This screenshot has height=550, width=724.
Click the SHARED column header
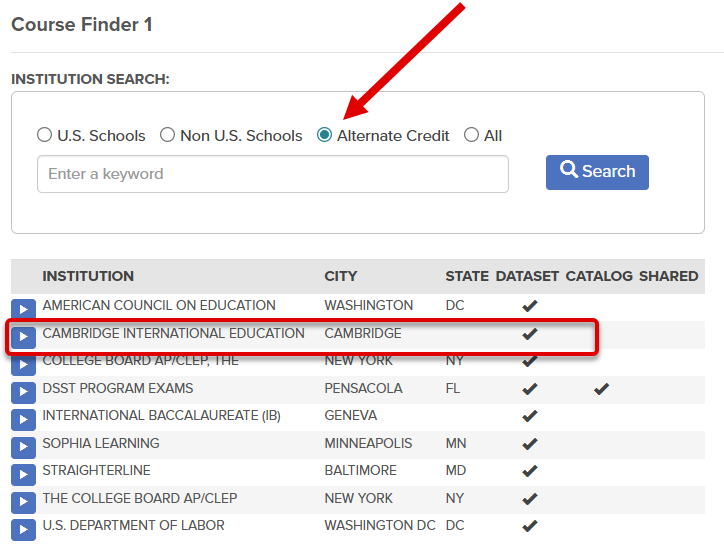(x=669, y=276)
